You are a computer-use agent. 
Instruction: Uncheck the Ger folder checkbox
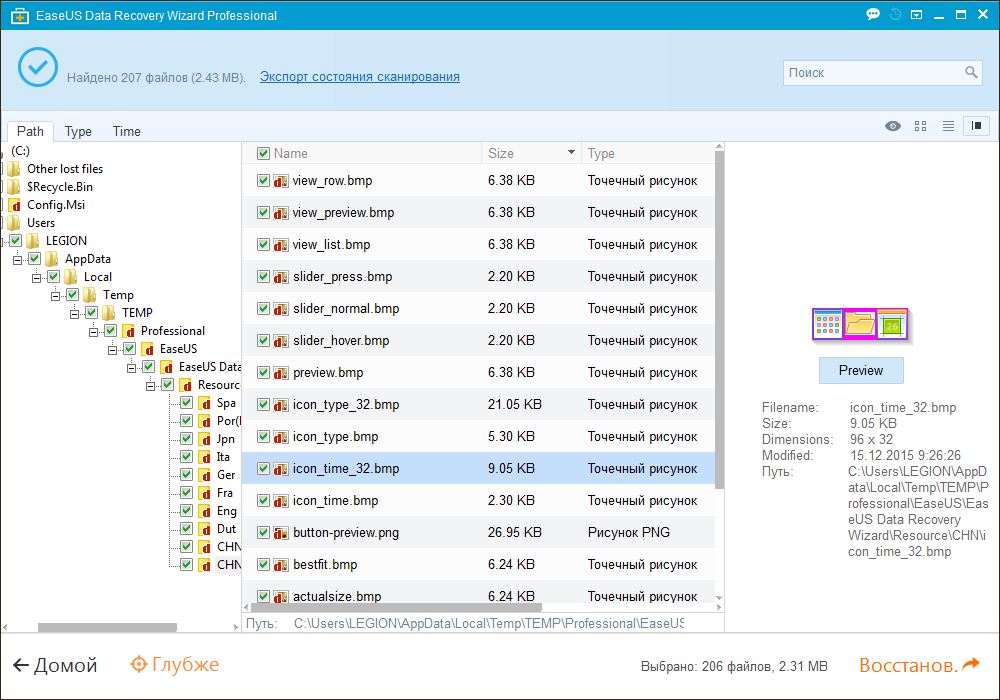point(186,474)
